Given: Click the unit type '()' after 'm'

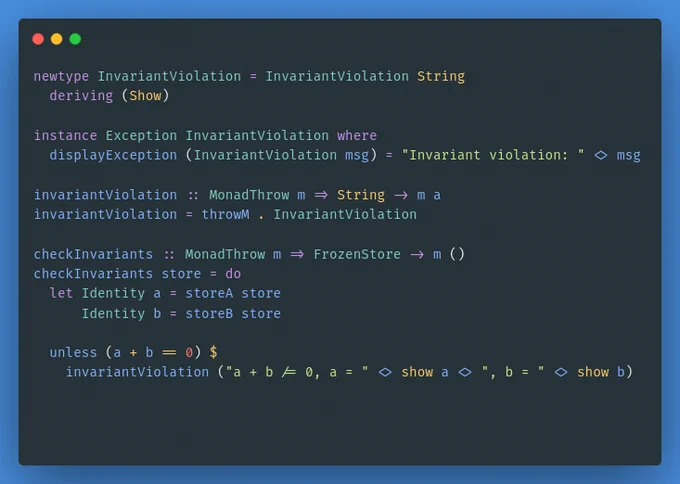Looking at the screenshot, I should (x=457, y=254).
